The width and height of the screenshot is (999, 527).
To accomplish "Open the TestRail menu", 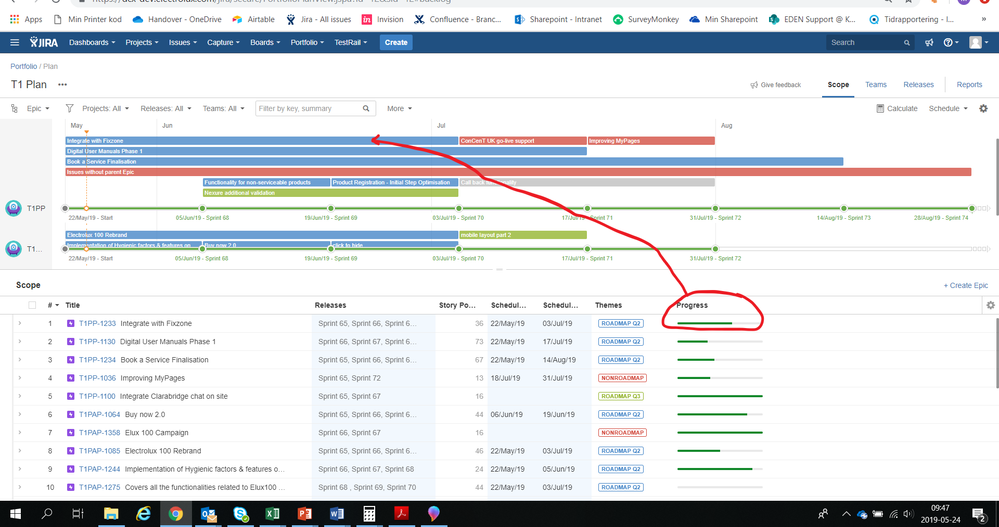I will click(x=351, y=43).
